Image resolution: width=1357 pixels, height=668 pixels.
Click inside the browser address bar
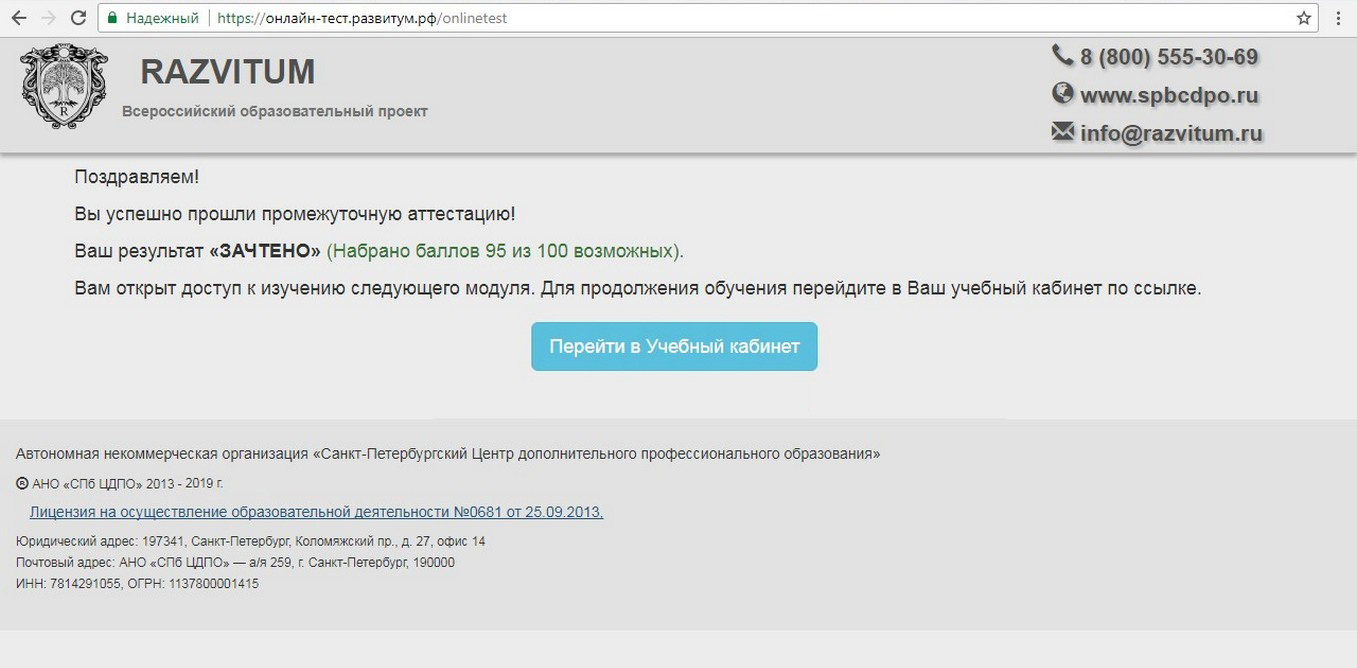(x=400, y=17)
